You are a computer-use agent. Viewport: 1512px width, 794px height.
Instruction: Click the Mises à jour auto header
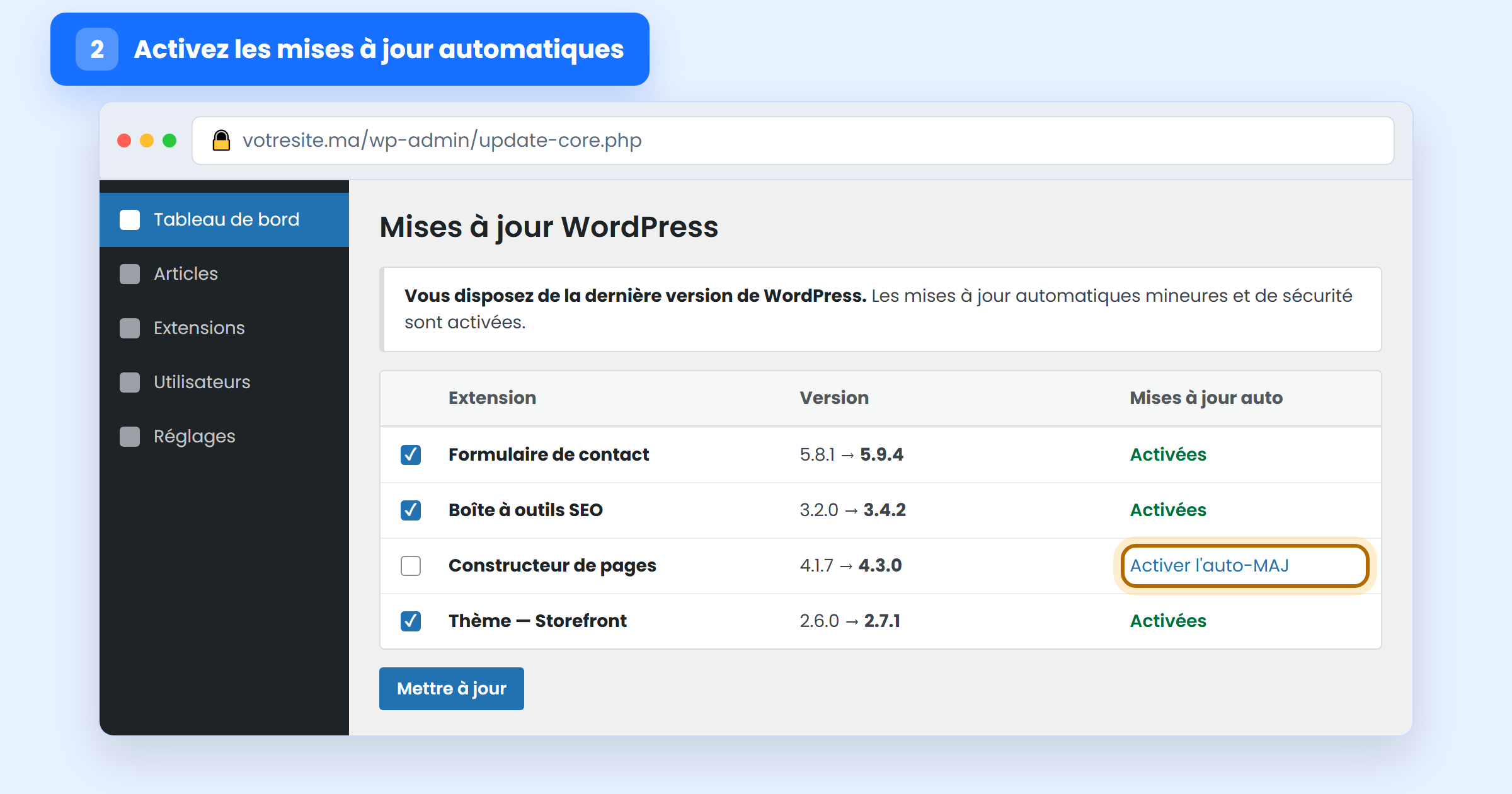click(x=1206, y=398)
